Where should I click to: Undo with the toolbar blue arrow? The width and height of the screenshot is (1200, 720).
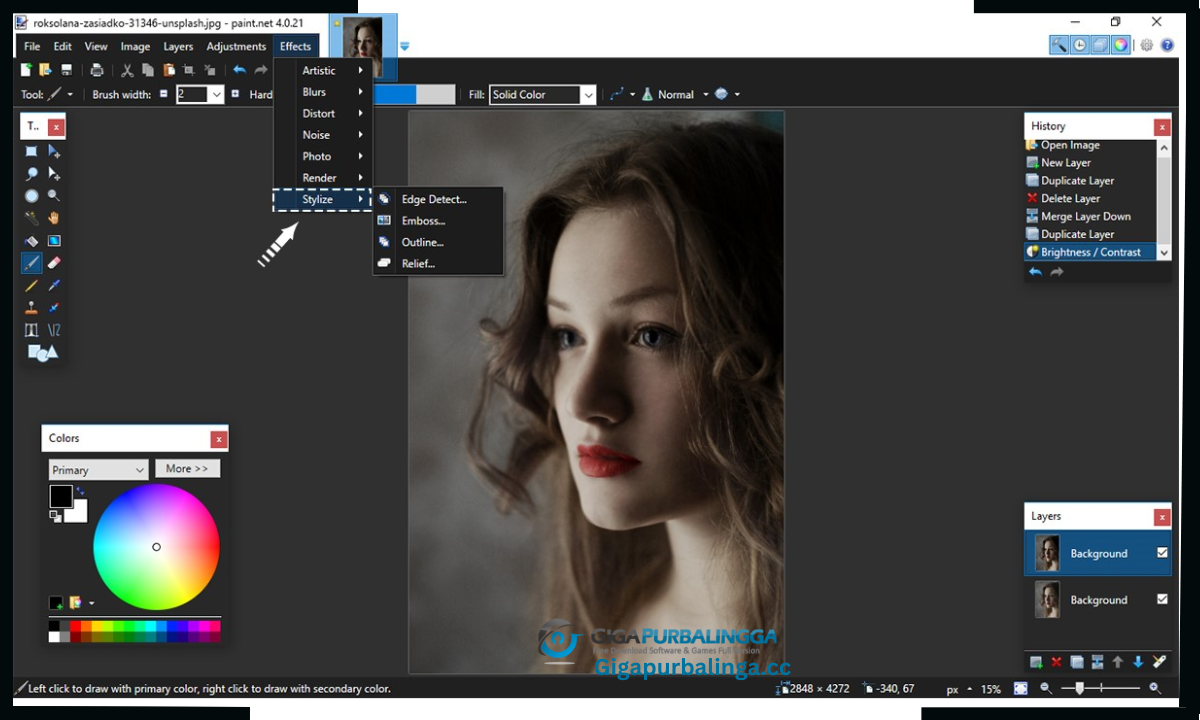tap(239, 70)
